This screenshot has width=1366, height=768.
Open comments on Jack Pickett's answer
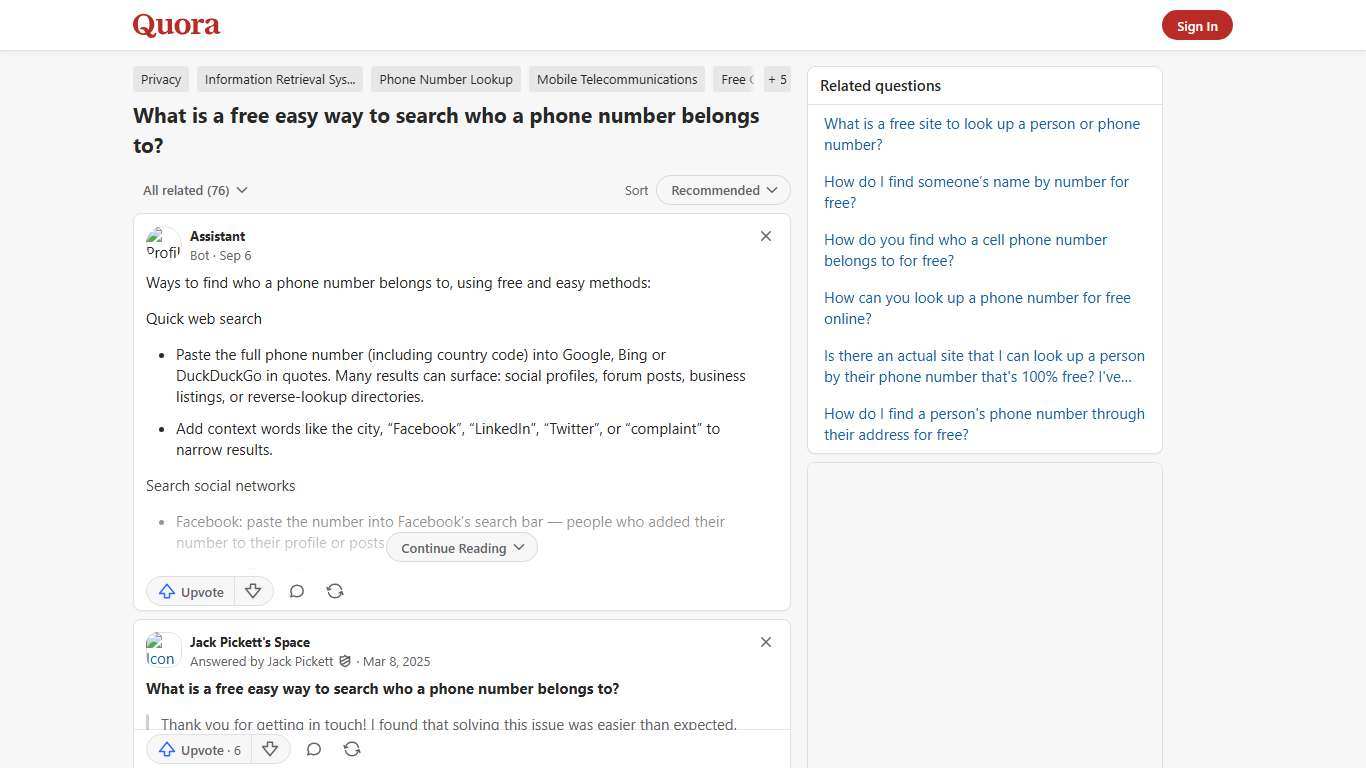click(313, 749)
